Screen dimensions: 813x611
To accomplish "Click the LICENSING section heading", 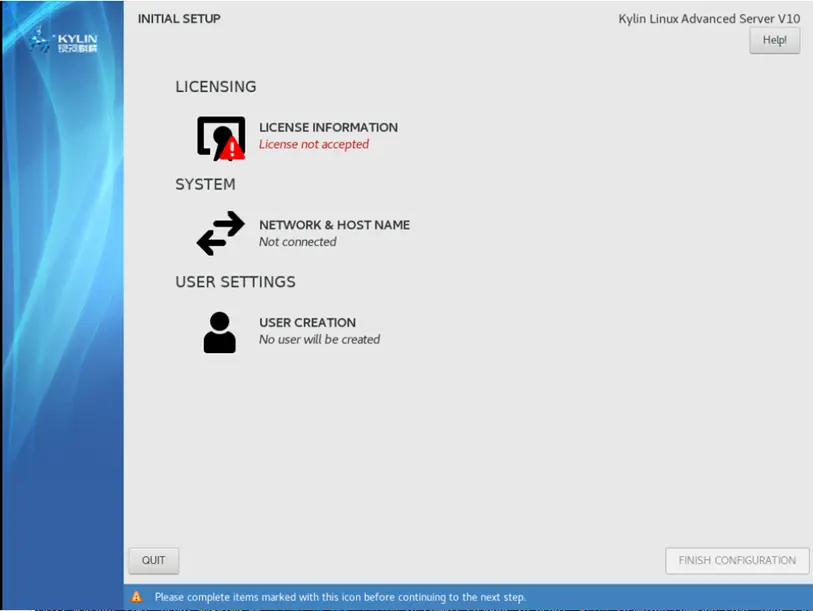I will pyautogui.click(x=216, y=86).
